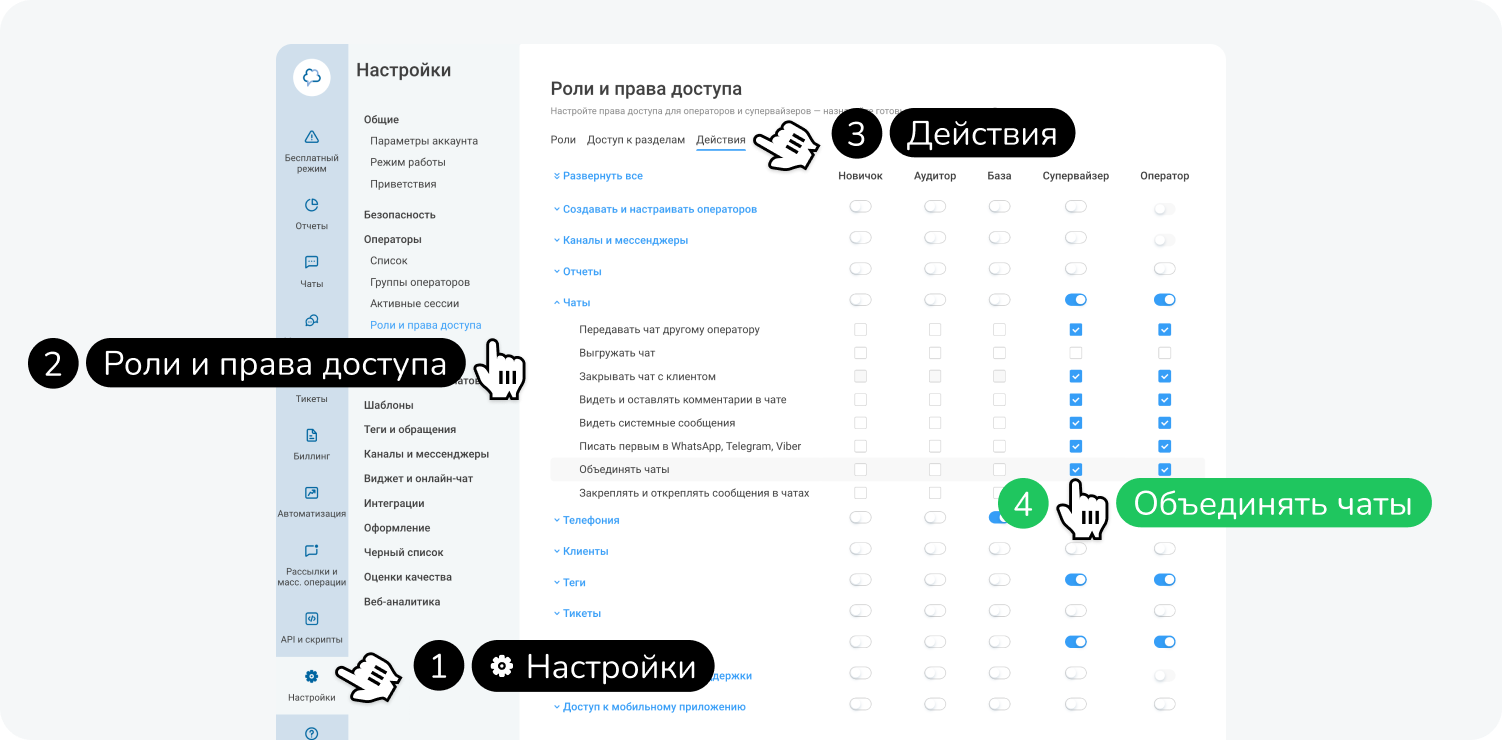
Task: Check Выгружать чат for Оператор
Action: pyautogui.click(x=1164, y=353)
